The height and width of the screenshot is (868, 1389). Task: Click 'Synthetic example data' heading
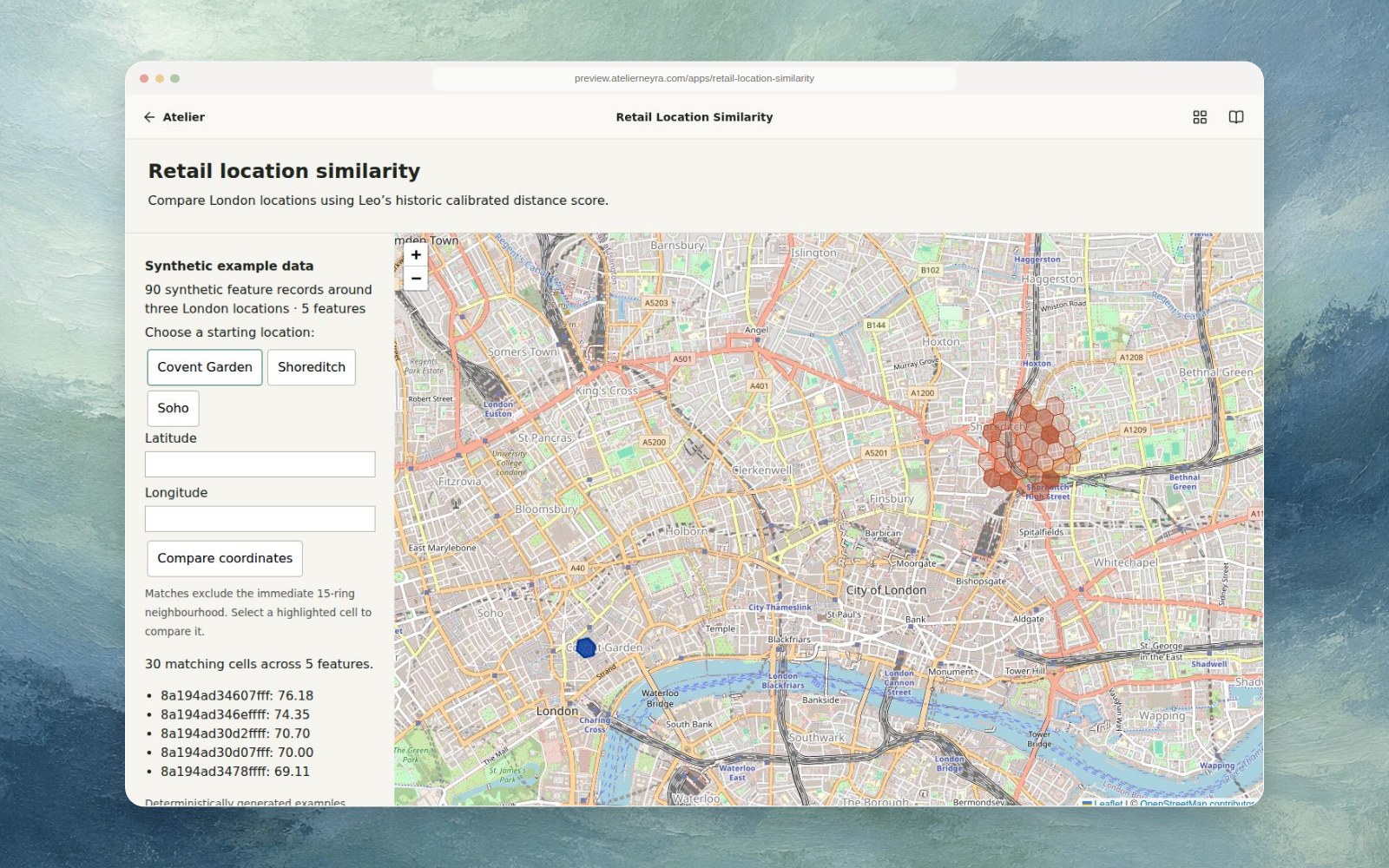[229, 266]
